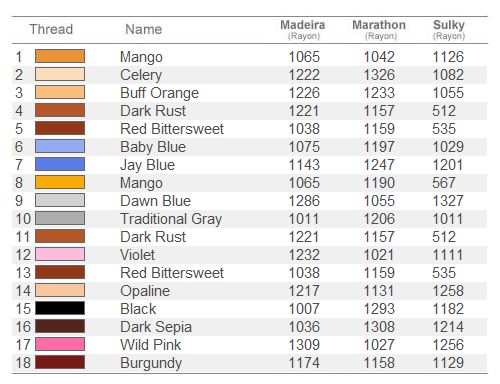Select the Black thread swatch

tap(60, 308)
